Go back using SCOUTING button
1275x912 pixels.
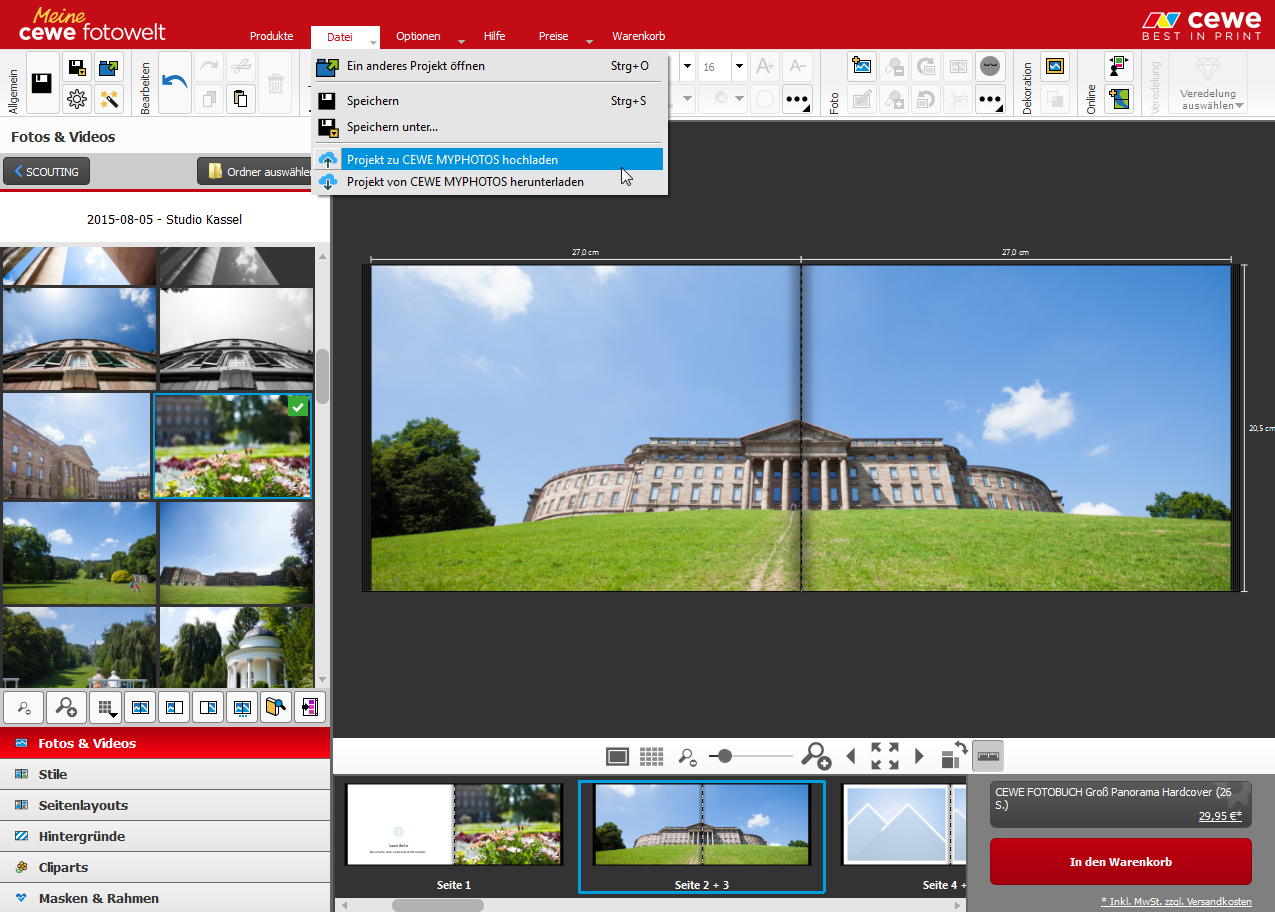(x=47, y=172)
